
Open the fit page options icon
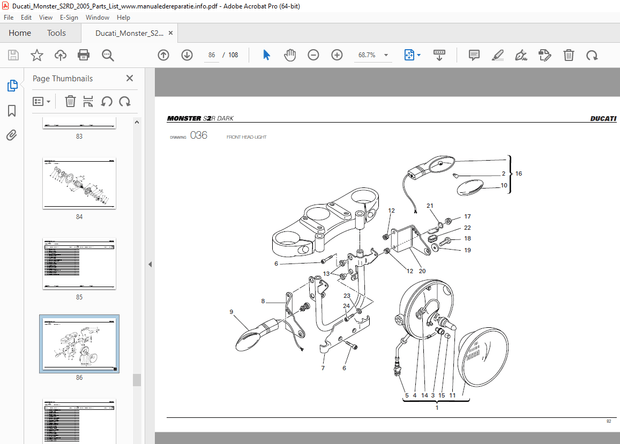409,55
